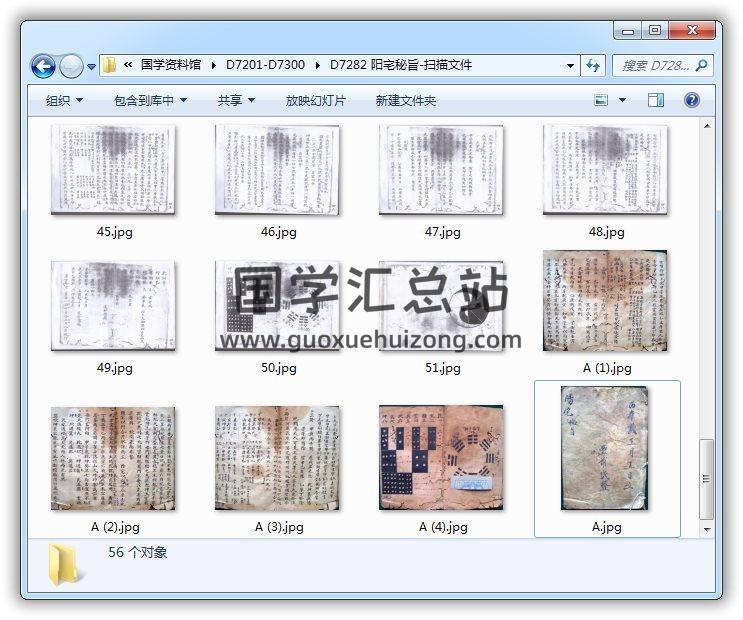
Task: Click the magnifier search icon
Action: (701, 65)
